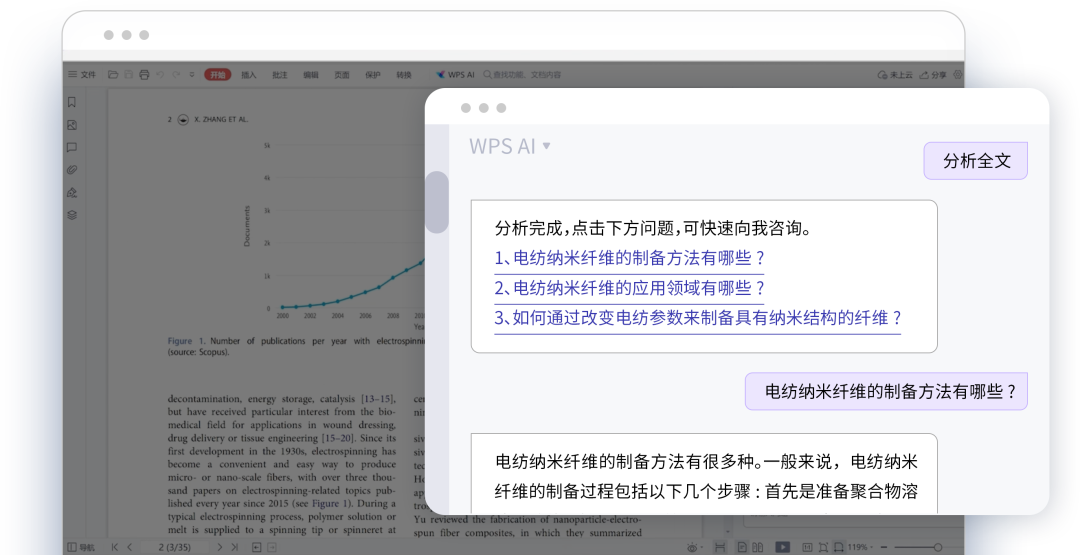Click the signature stamp icon in left sidebar
The height and width of the screenshot is (555, 1080).
click(72, 192)
